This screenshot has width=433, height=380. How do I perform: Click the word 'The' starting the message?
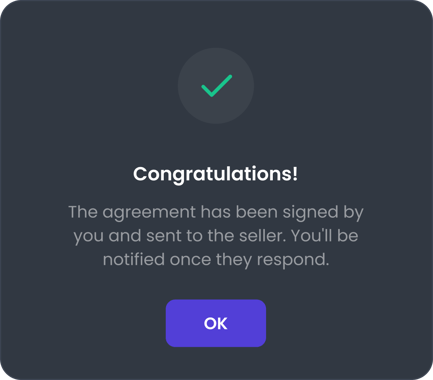click(x=83, y=212)
